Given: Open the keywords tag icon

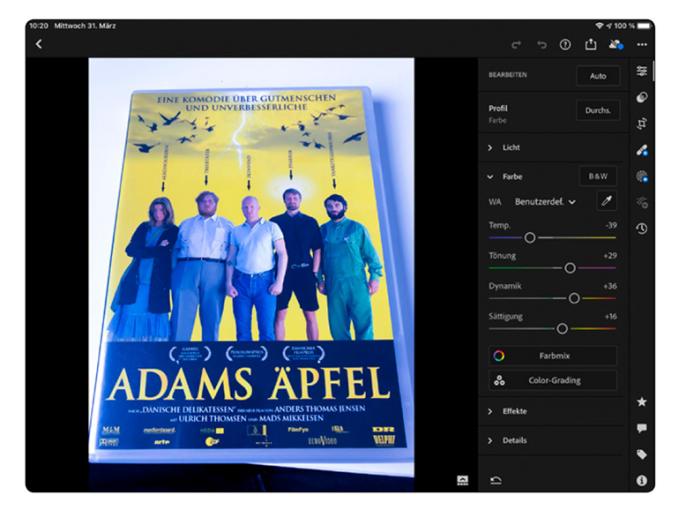Looking at the screenshot, I should [x=642, y=454].
